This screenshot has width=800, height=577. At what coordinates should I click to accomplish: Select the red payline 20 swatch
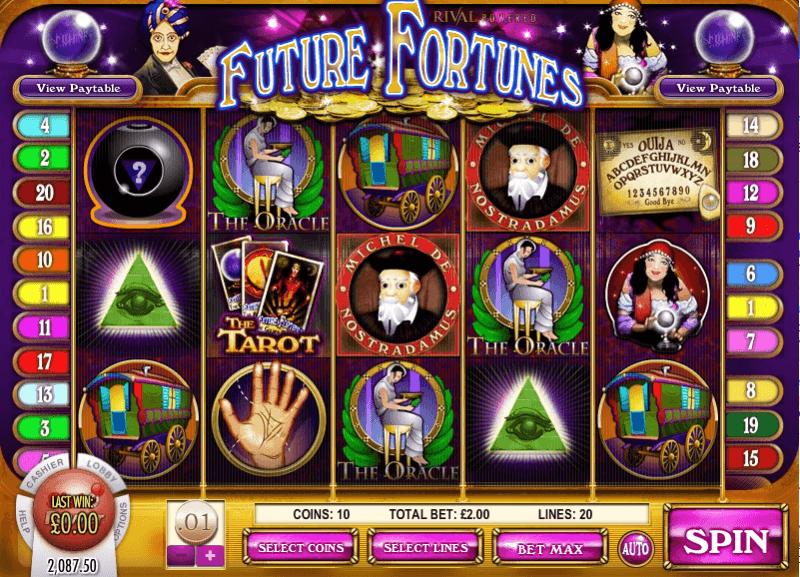coord(42,193)
